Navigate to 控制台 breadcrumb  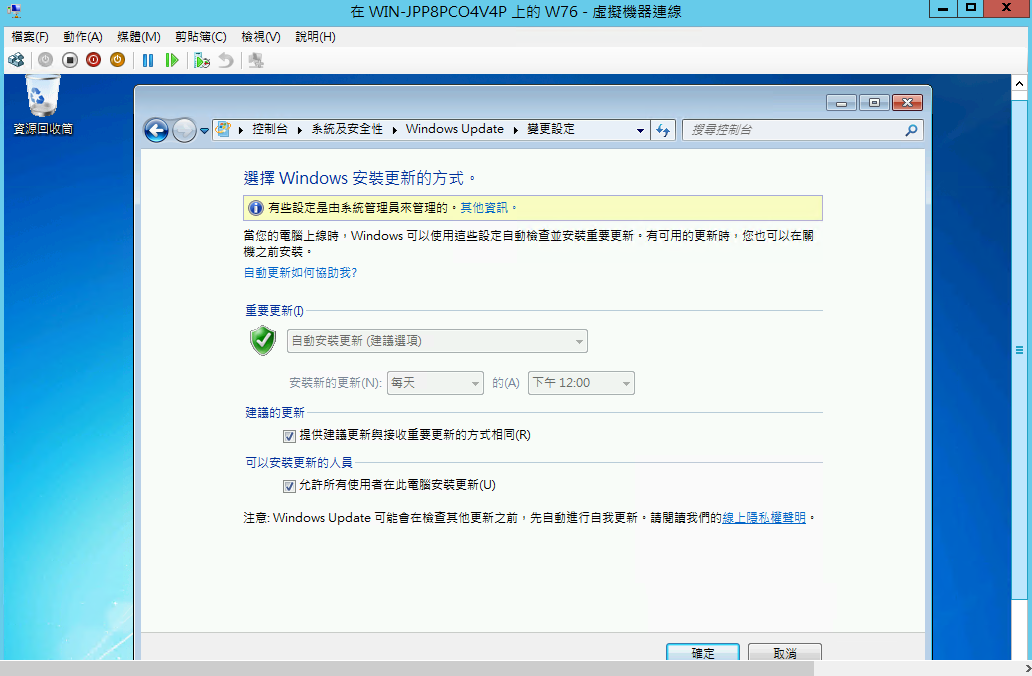pyautogui.click(x=270, y=129)
